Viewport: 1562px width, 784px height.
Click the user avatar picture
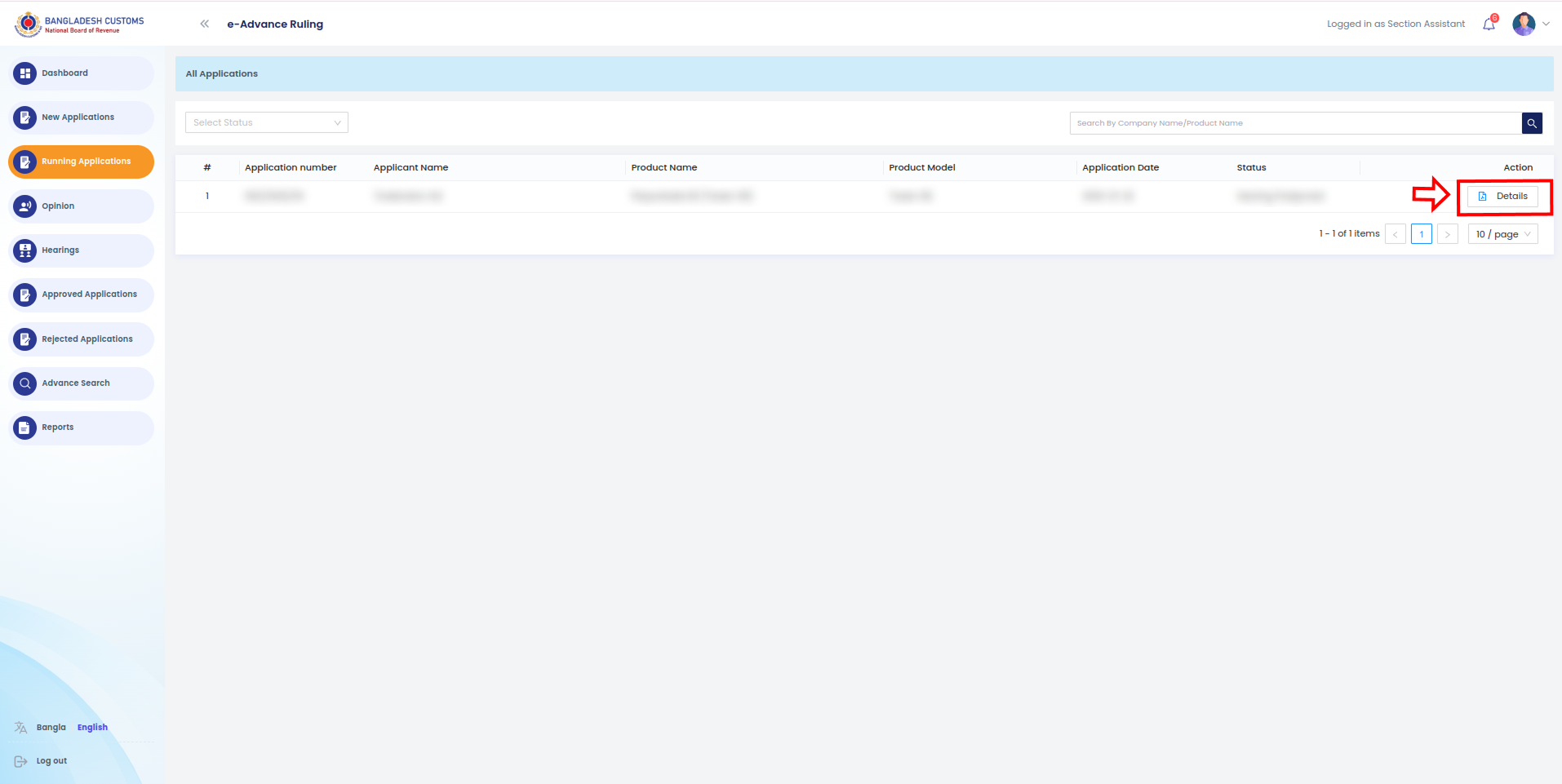(1524, 24)
